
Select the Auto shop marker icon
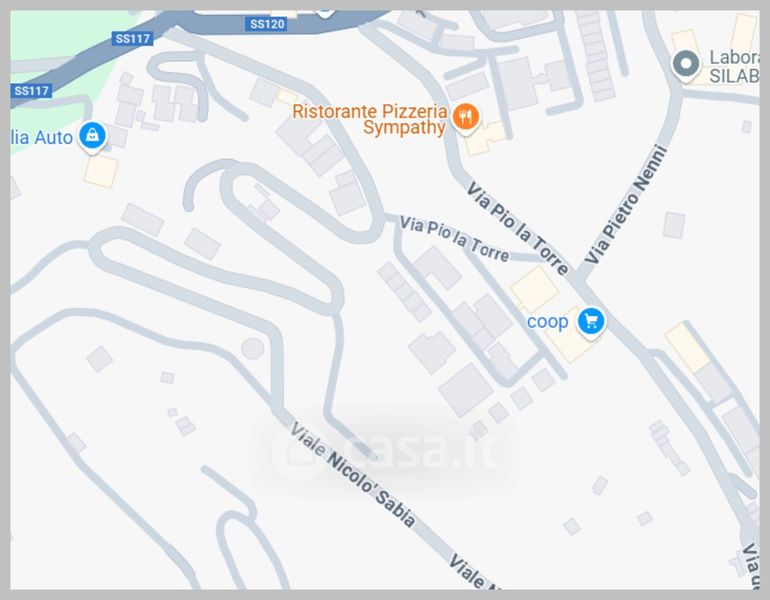[92, 136]
